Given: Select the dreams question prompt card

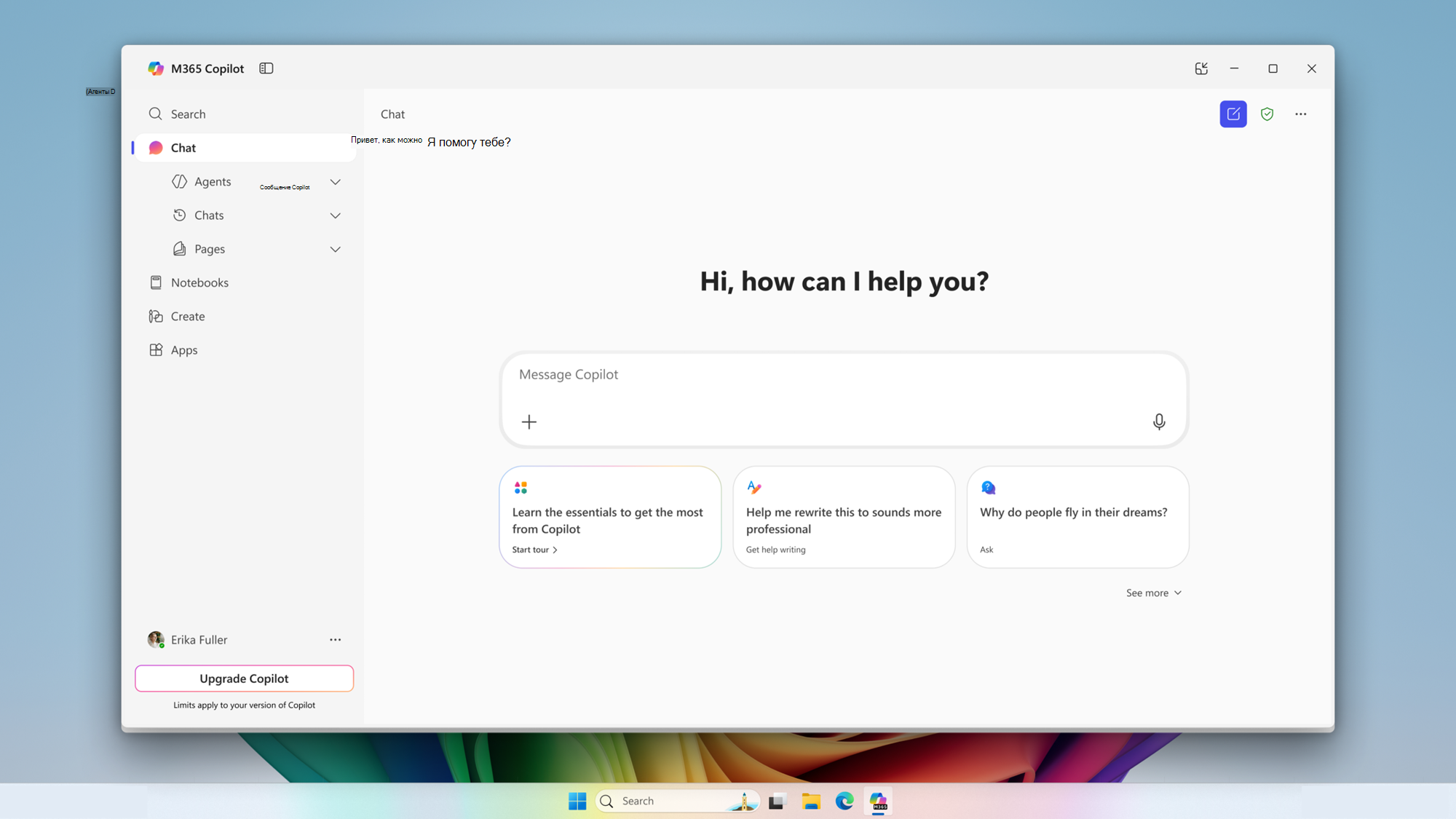Looking at the screenshot, I should pyautogui.click(x=1077, y=517).
